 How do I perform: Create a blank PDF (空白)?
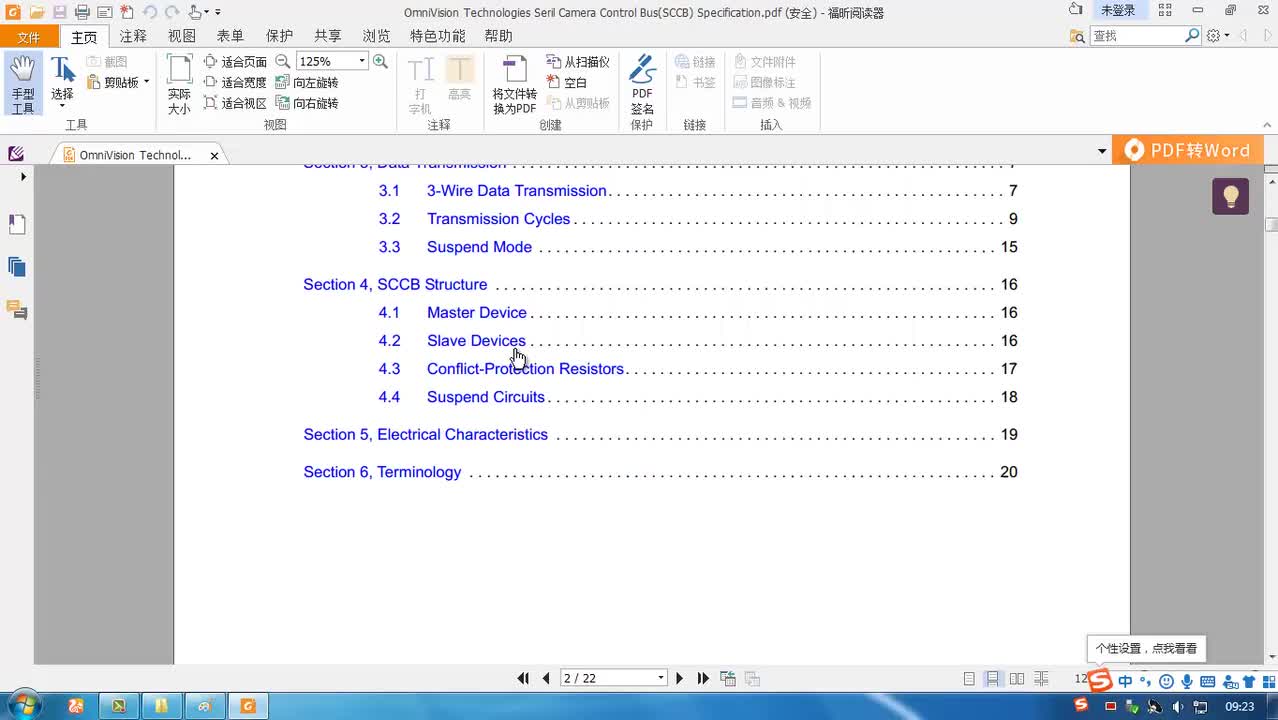click(567, 82)
